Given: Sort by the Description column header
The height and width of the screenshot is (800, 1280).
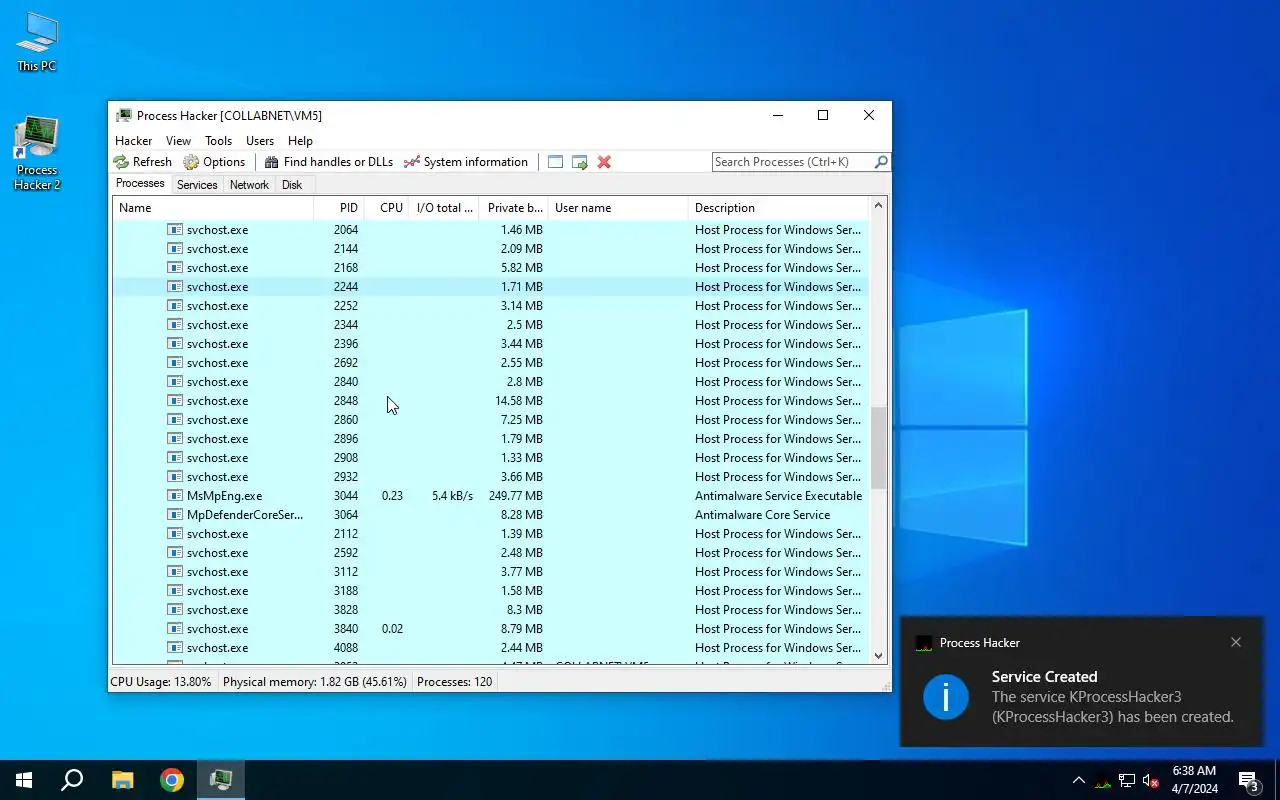Looking at the screenshot, I should 779,208.
